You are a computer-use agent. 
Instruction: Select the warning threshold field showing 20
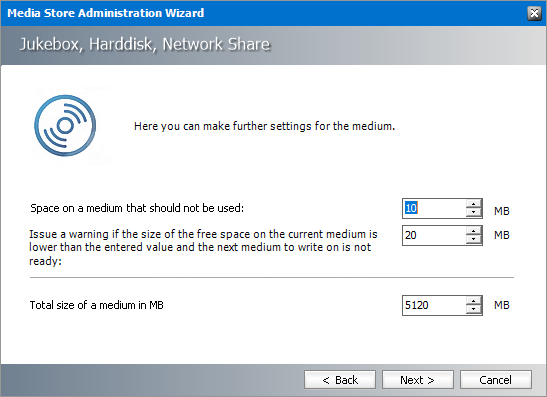[x=434, y=235]
